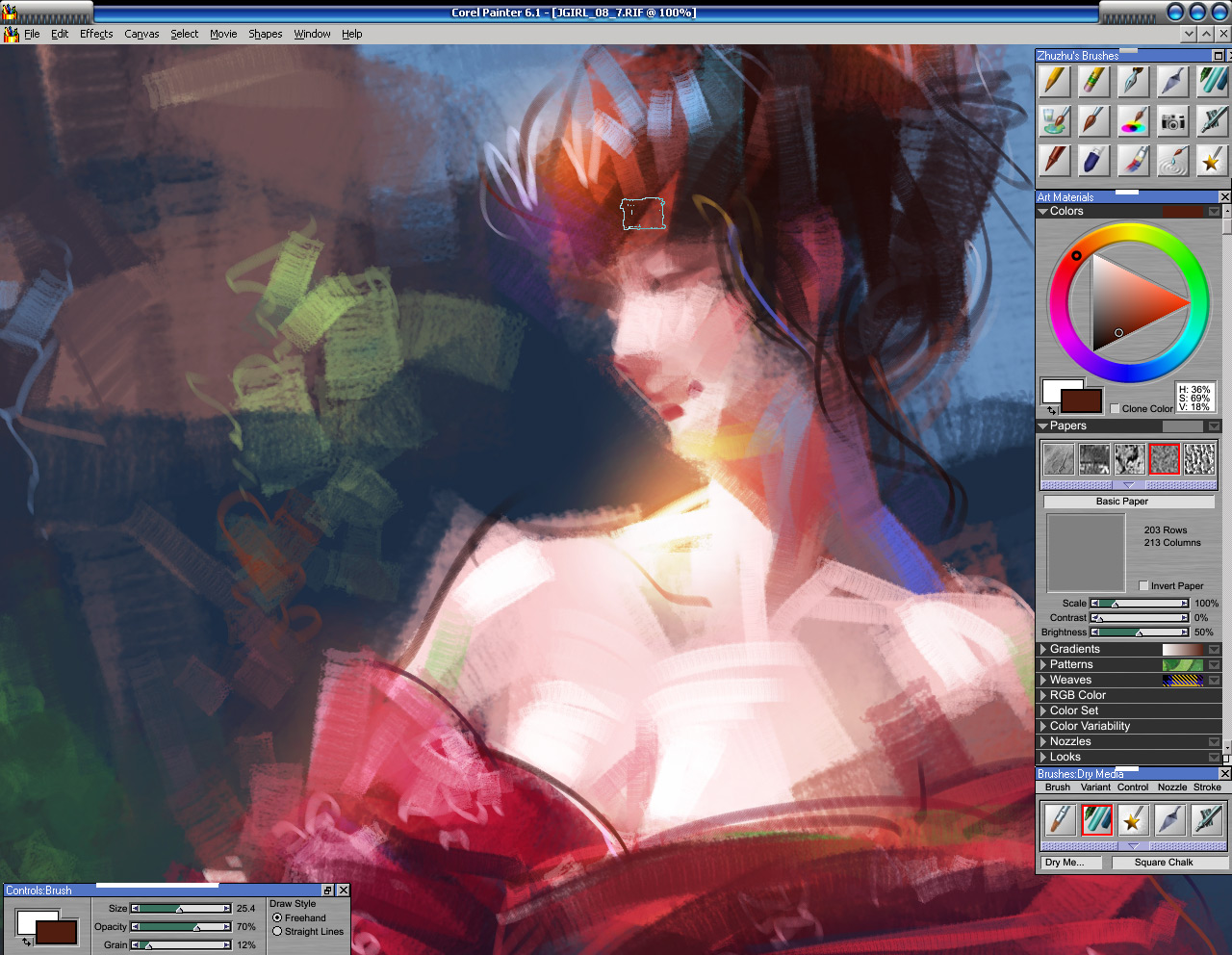The width and height of the screenshot is (1232, 955).
Task: Expand the RGB Color section
Action: coord(1043,696)
